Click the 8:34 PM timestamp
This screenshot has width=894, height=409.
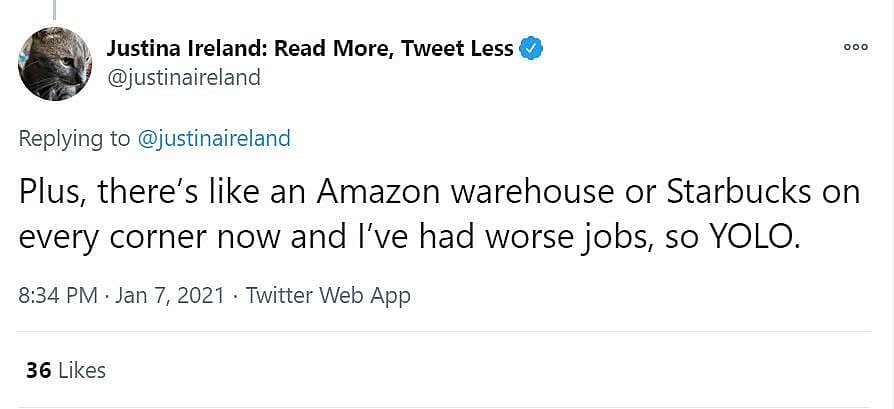(60, 295)
